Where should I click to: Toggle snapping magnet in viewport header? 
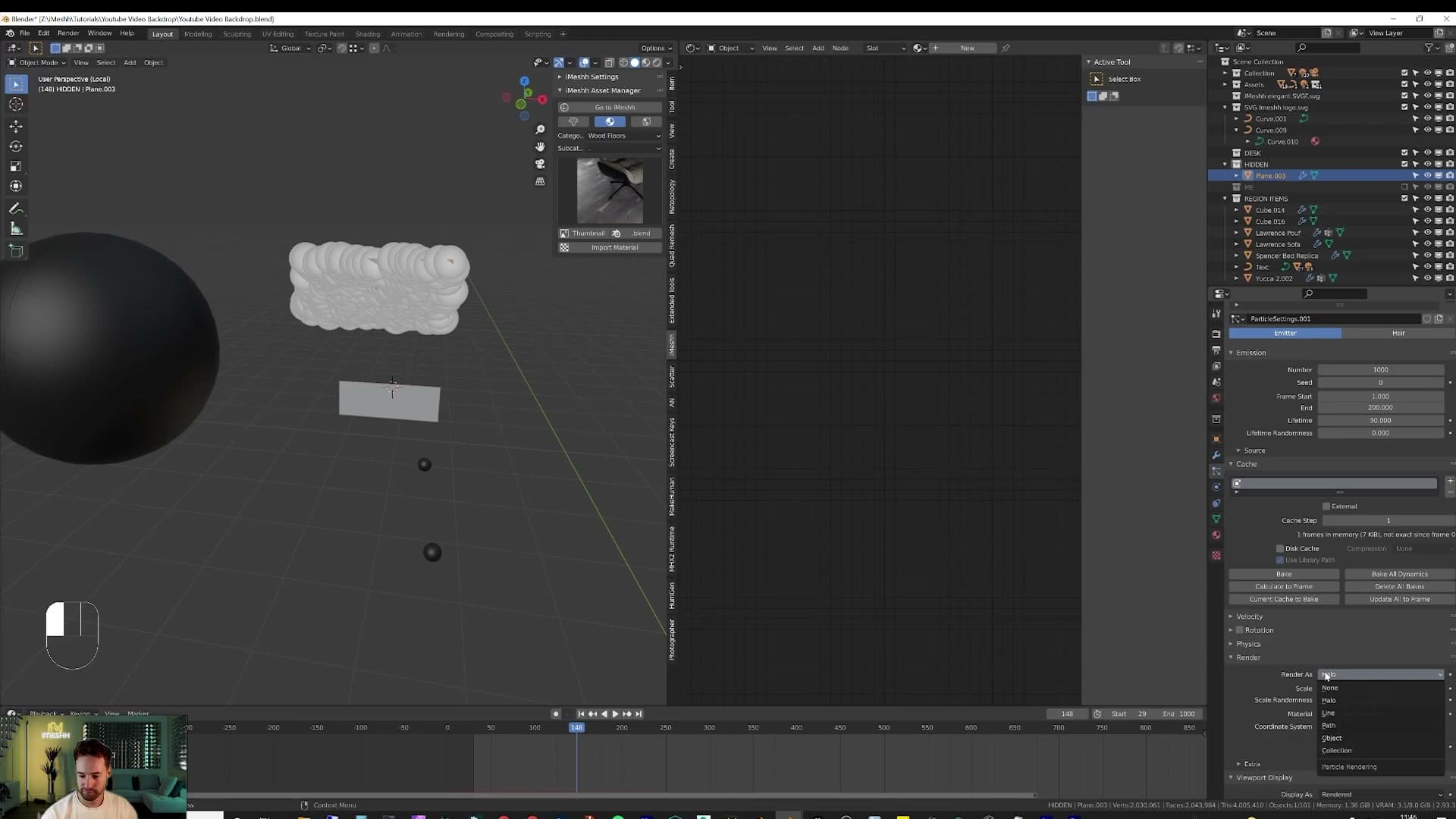[x=342, y=49]
